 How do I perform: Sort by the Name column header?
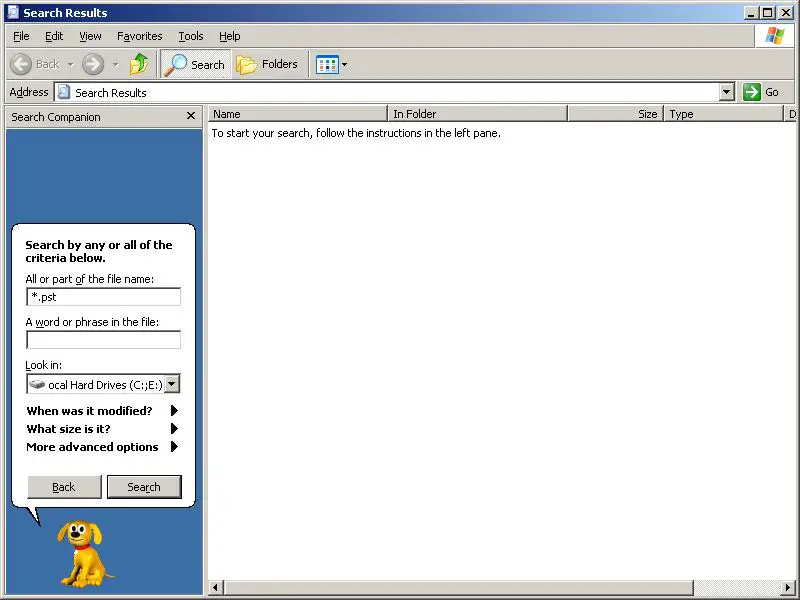click(298, 114)
